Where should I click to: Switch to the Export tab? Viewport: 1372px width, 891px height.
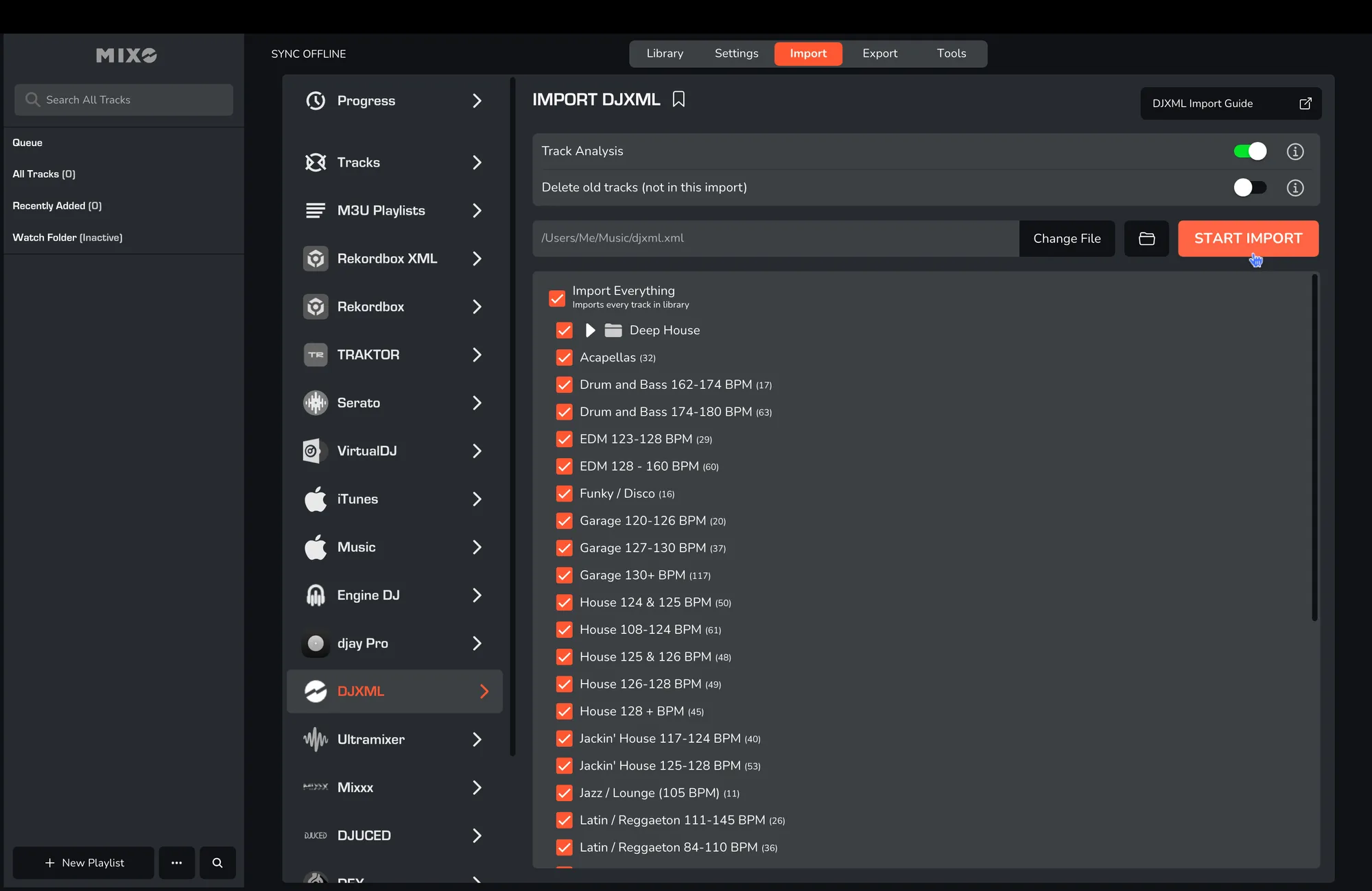coord(879,54)
